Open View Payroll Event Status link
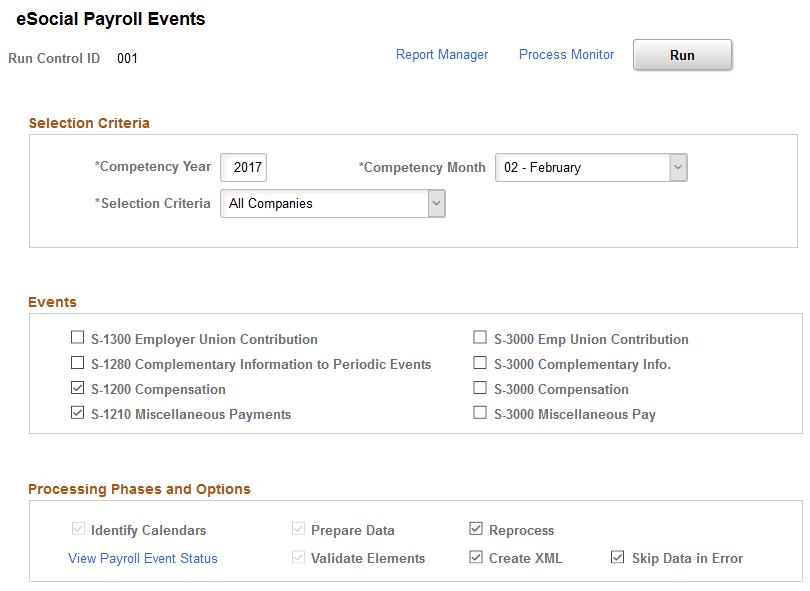Screen dimensions: 810x591 coord(142,558)
